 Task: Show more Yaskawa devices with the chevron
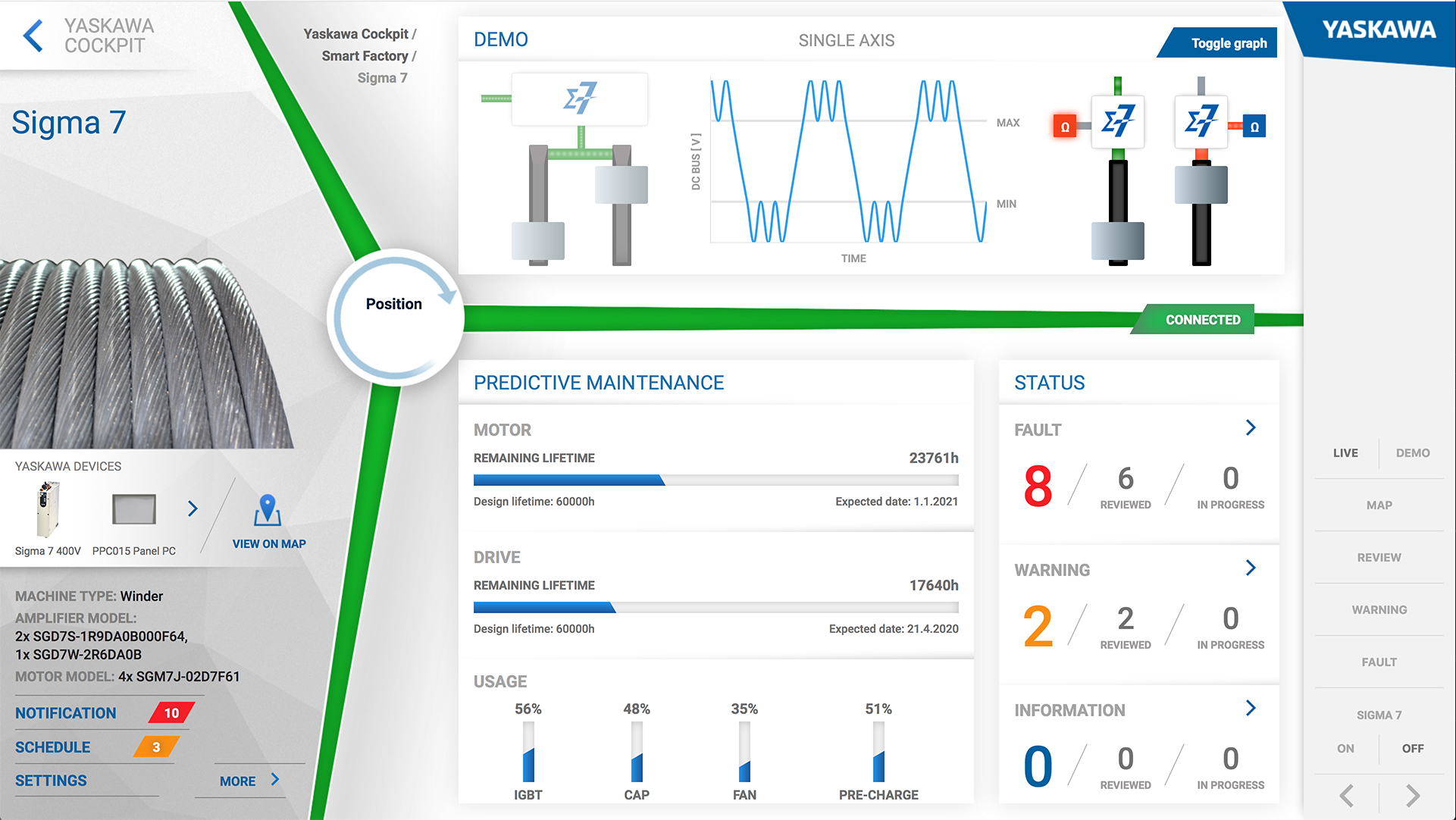click(193, 509)
